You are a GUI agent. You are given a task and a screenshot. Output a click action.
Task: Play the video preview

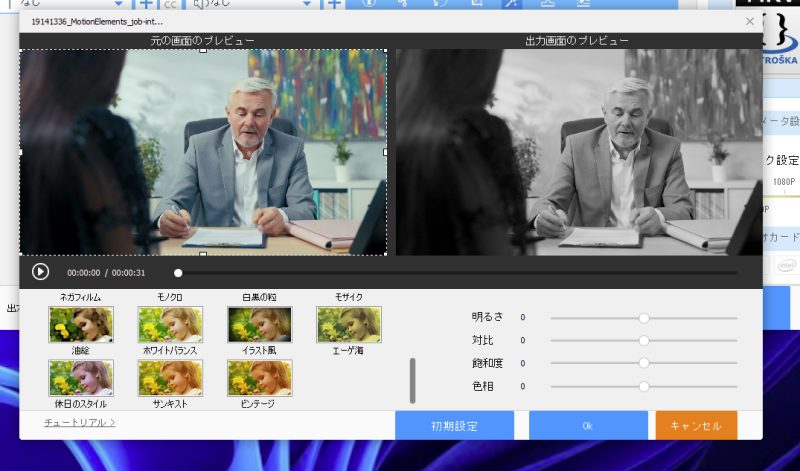[40, 271]
